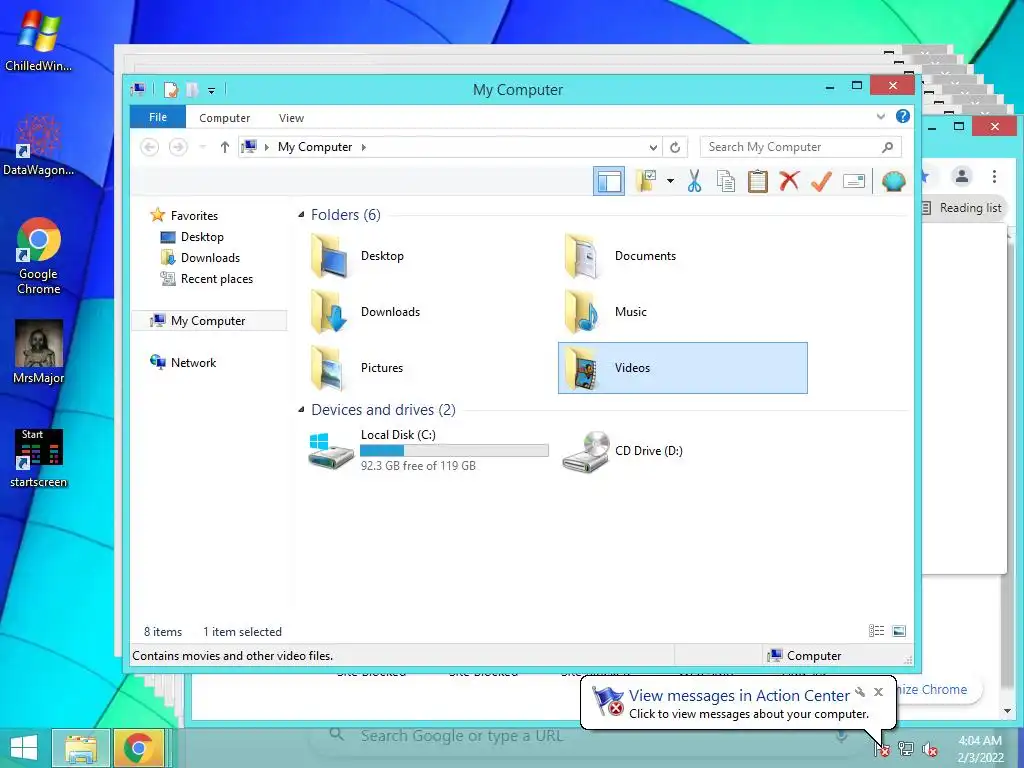
Task: Toggle the navigation pane layout button
Action: 609,181
